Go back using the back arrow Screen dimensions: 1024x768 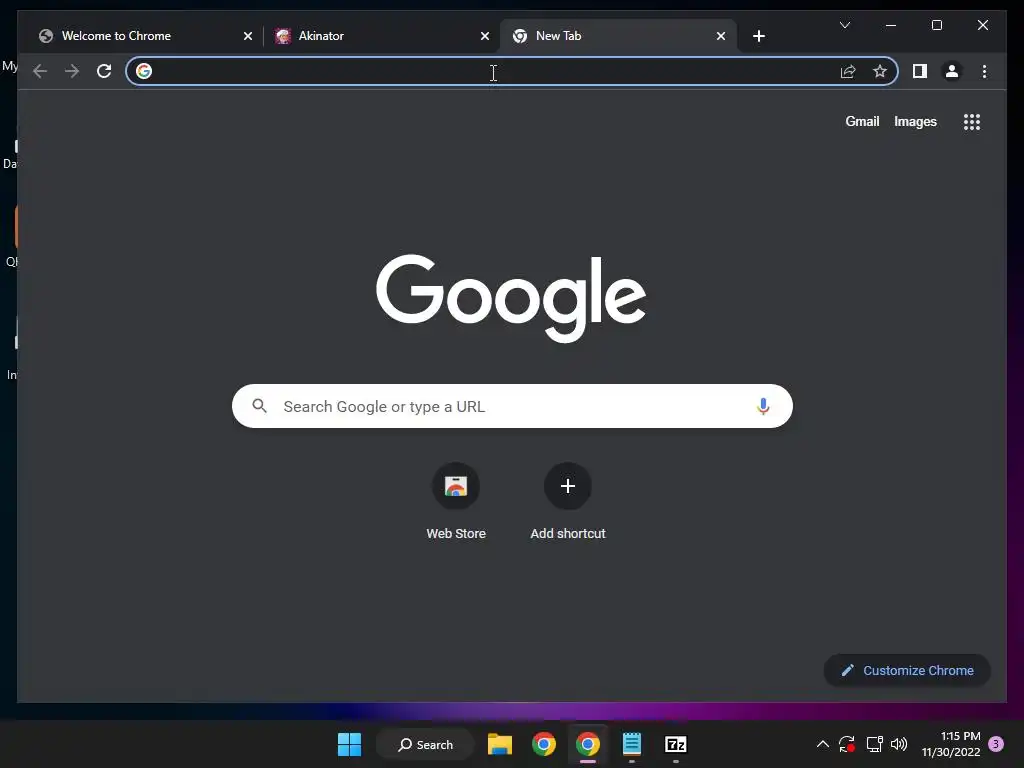tap(40, 71)
